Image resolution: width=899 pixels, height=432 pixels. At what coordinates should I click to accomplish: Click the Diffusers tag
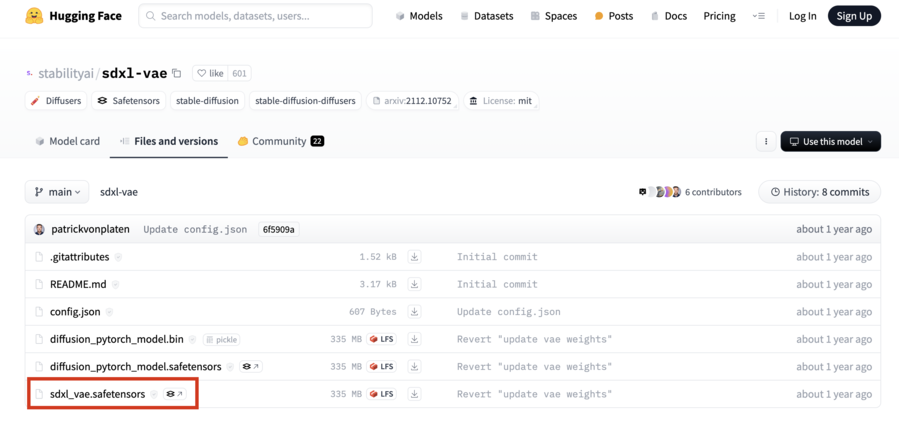click(x=56, y=101)
